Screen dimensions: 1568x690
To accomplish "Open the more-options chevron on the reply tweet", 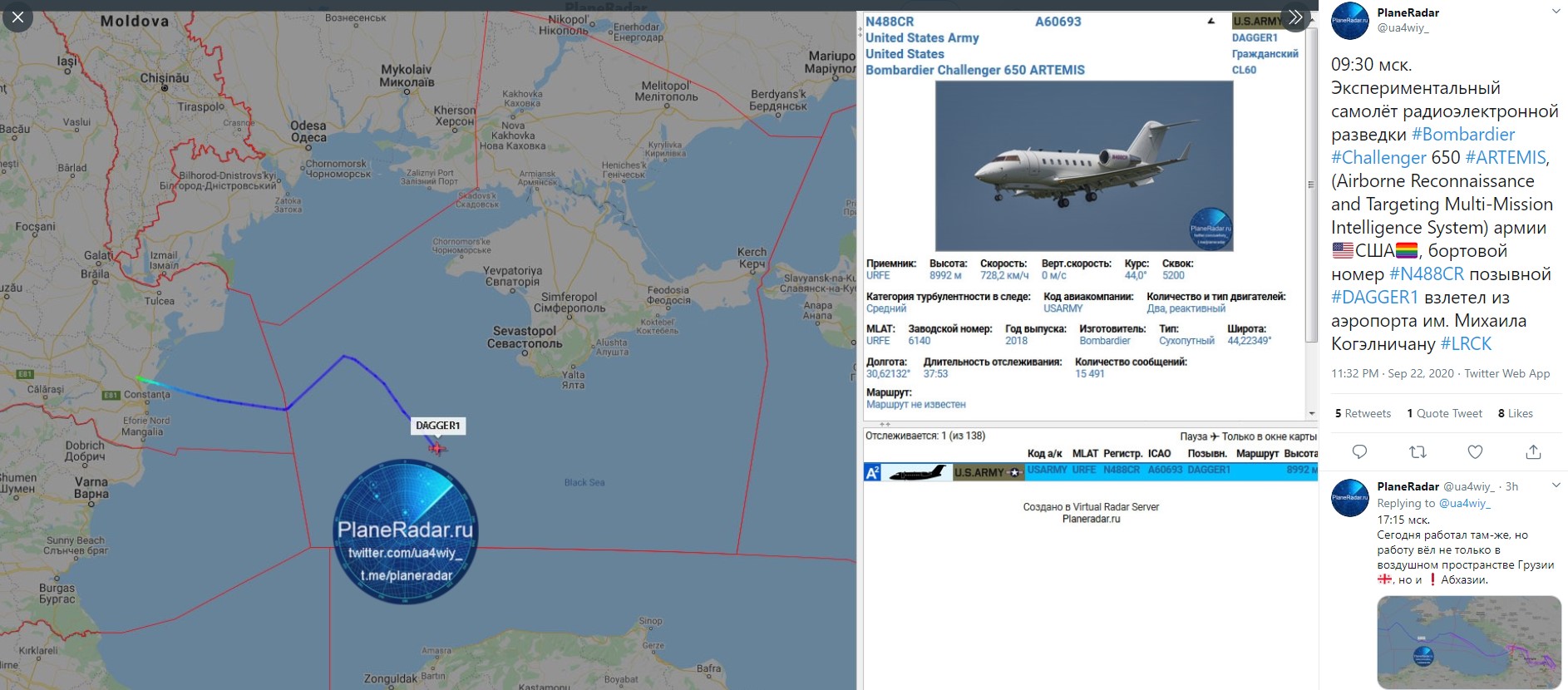I will pyautogui.click(x=1556, y=485).
